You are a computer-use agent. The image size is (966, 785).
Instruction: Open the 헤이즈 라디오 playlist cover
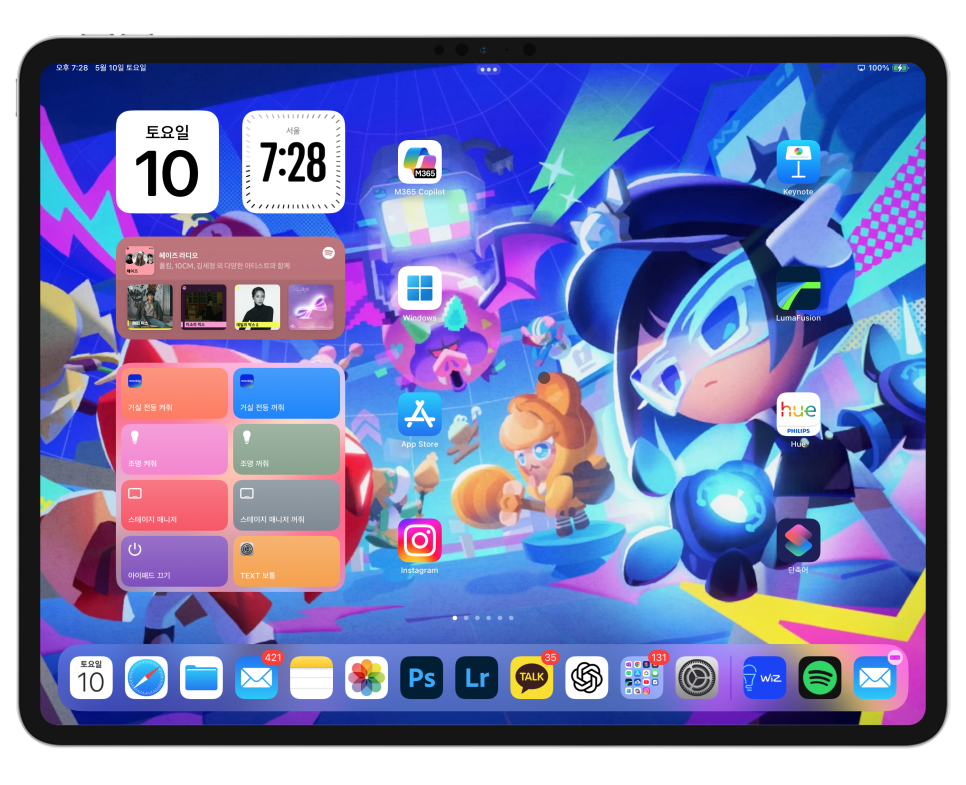[x=140, y=261]
